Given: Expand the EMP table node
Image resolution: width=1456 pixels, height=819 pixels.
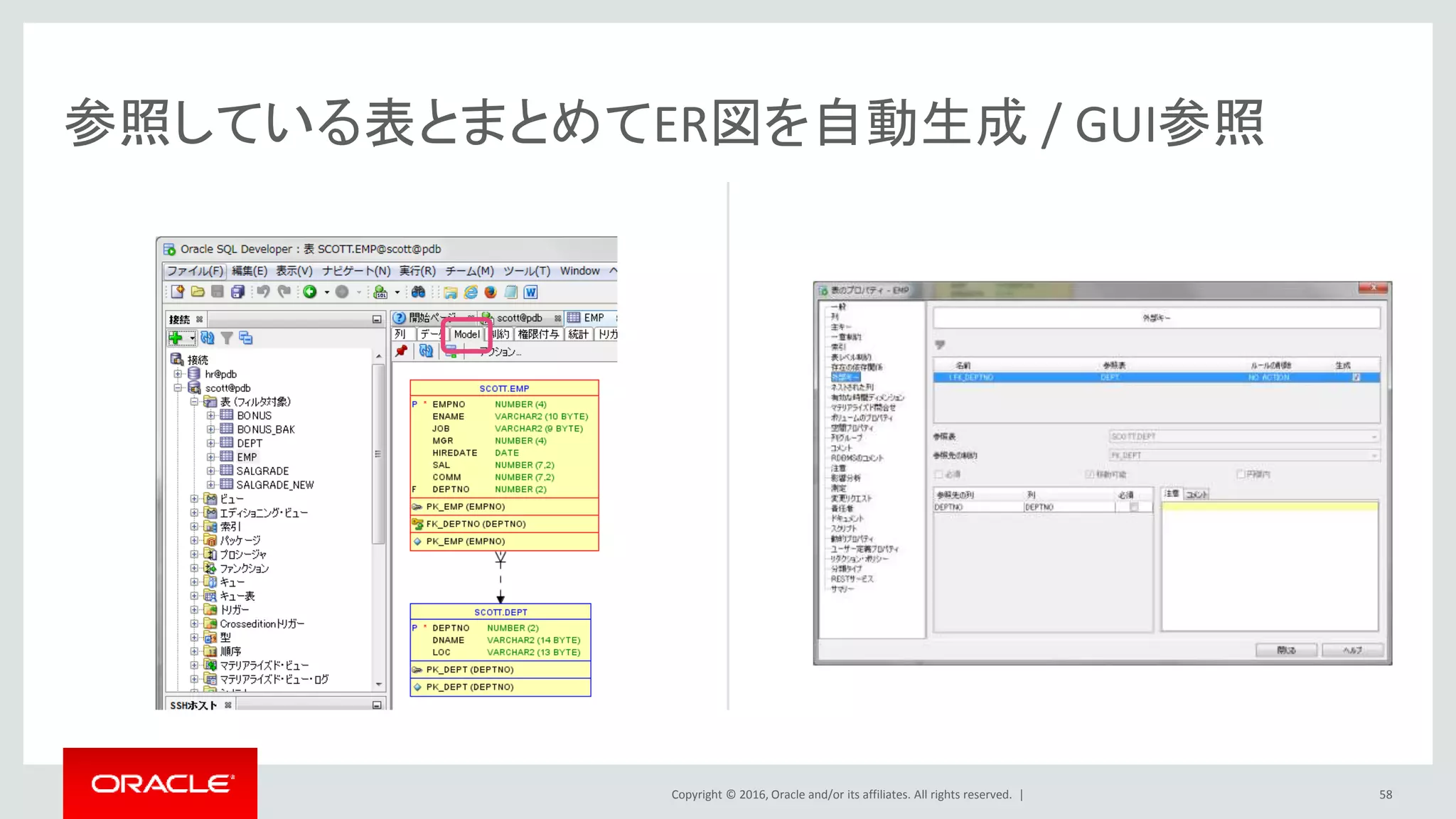Looking at the screenshot, I should pyautogui.click(x=210, y=457).
